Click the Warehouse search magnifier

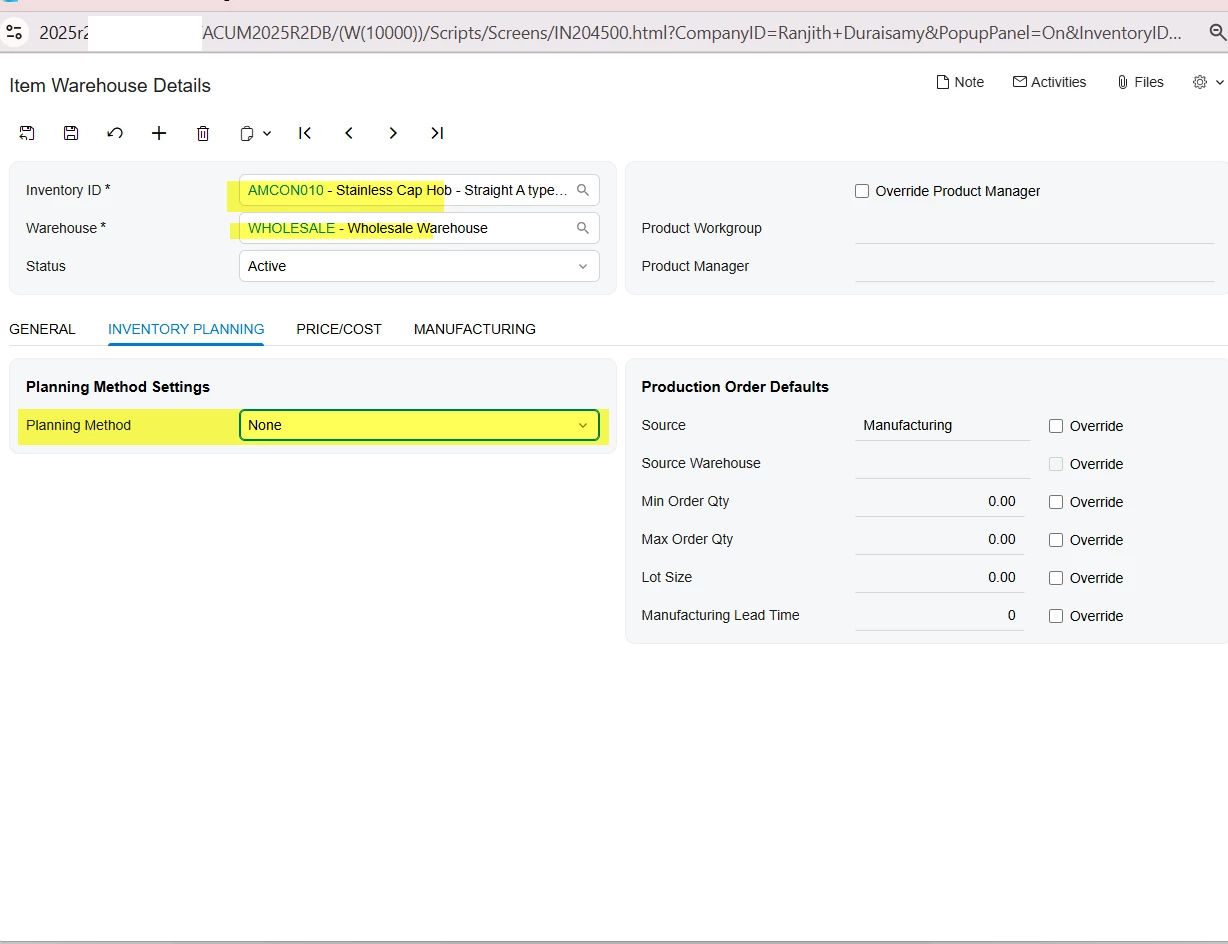coord(583,228)
